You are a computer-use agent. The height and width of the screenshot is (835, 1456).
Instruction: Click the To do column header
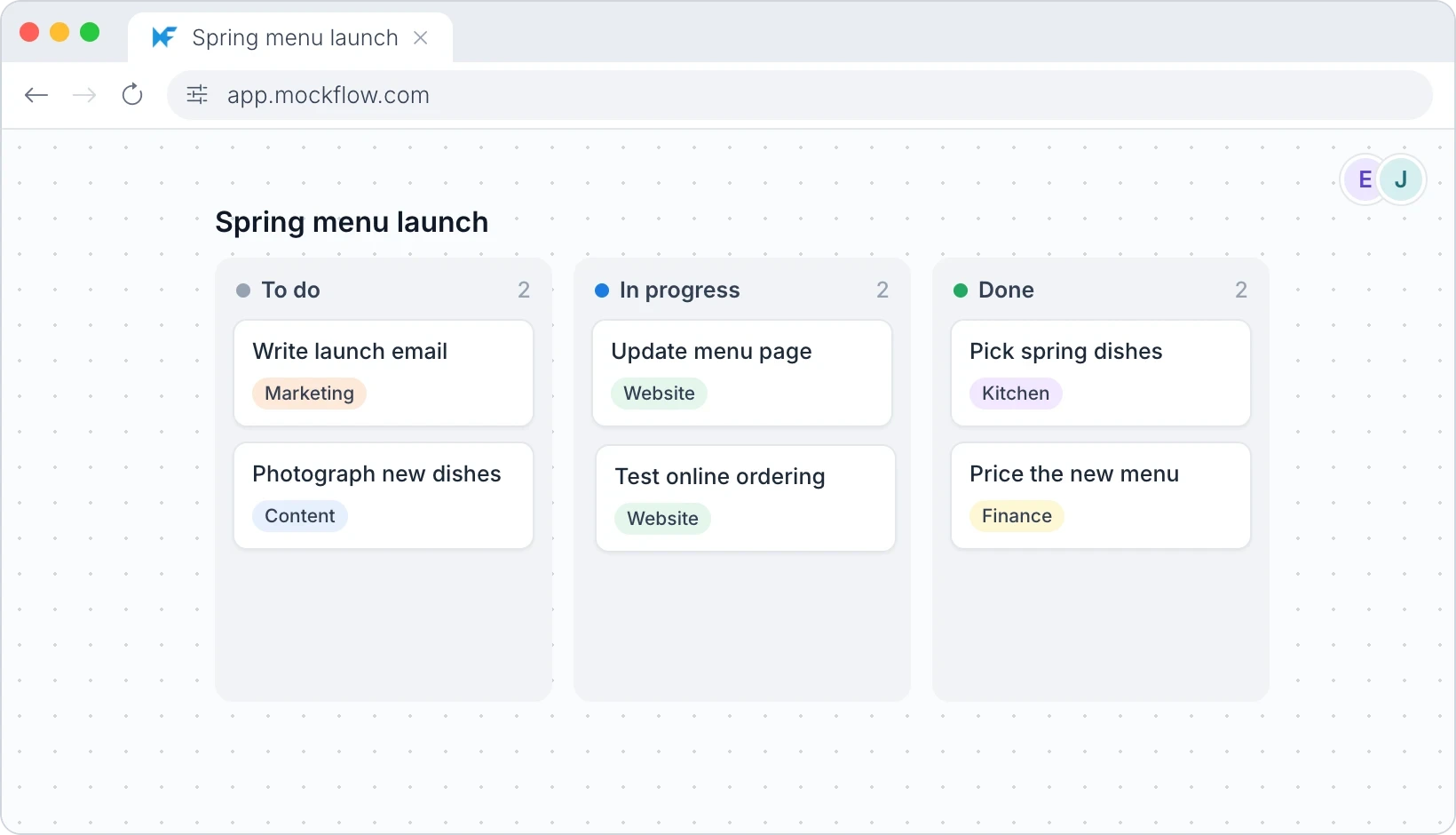(x=290, y=290)
